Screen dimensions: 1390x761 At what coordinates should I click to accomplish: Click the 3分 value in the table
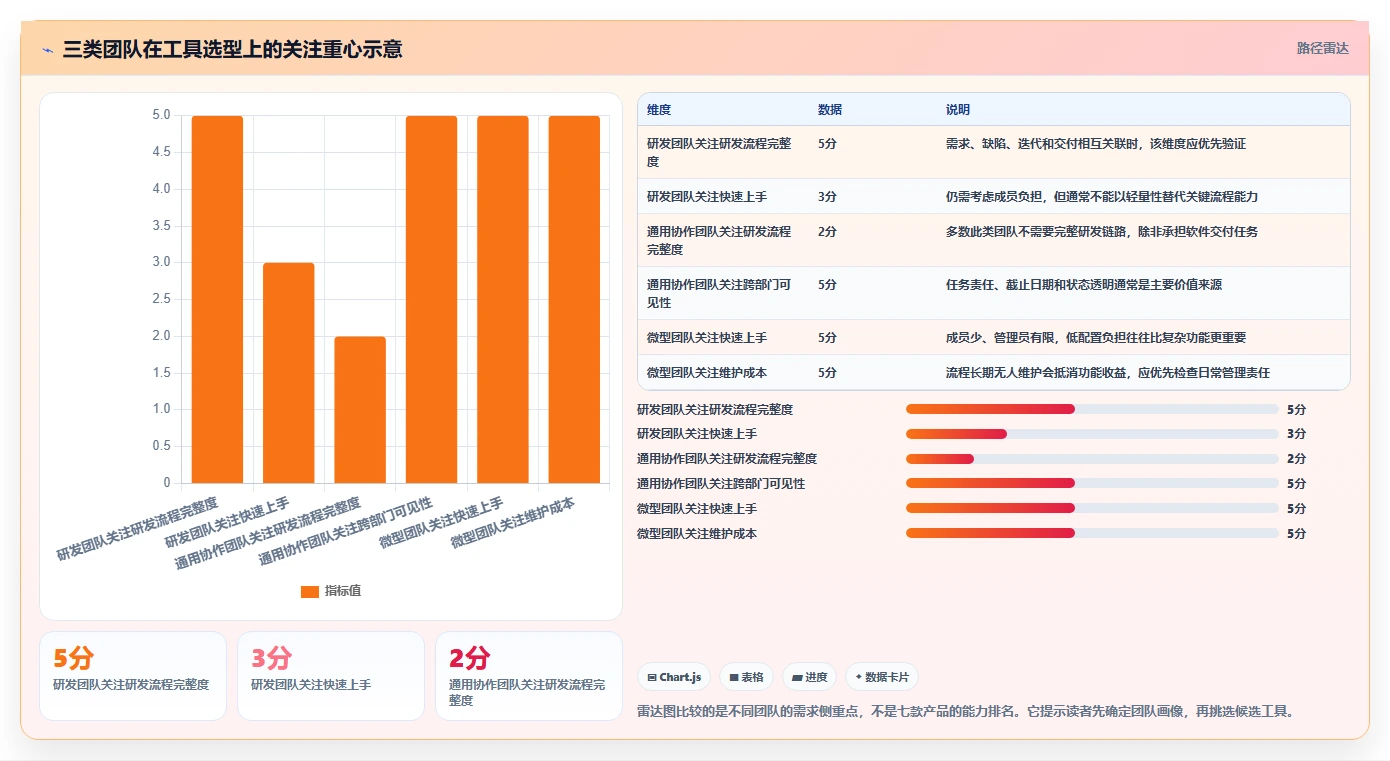pyautogui.click(x=827, y=197)
